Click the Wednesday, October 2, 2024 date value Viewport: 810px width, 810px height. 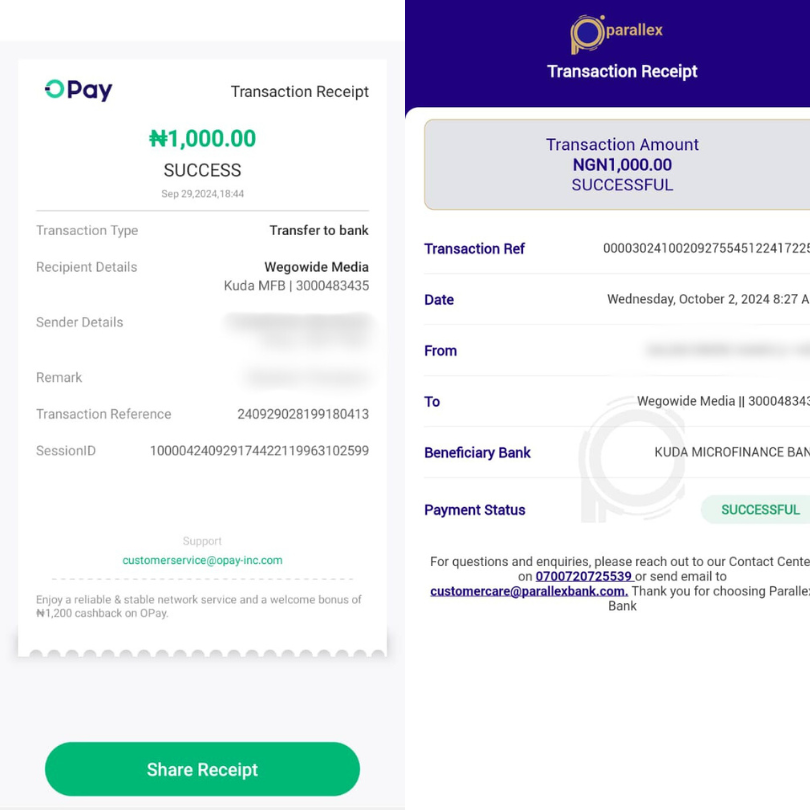click(707, 299)
